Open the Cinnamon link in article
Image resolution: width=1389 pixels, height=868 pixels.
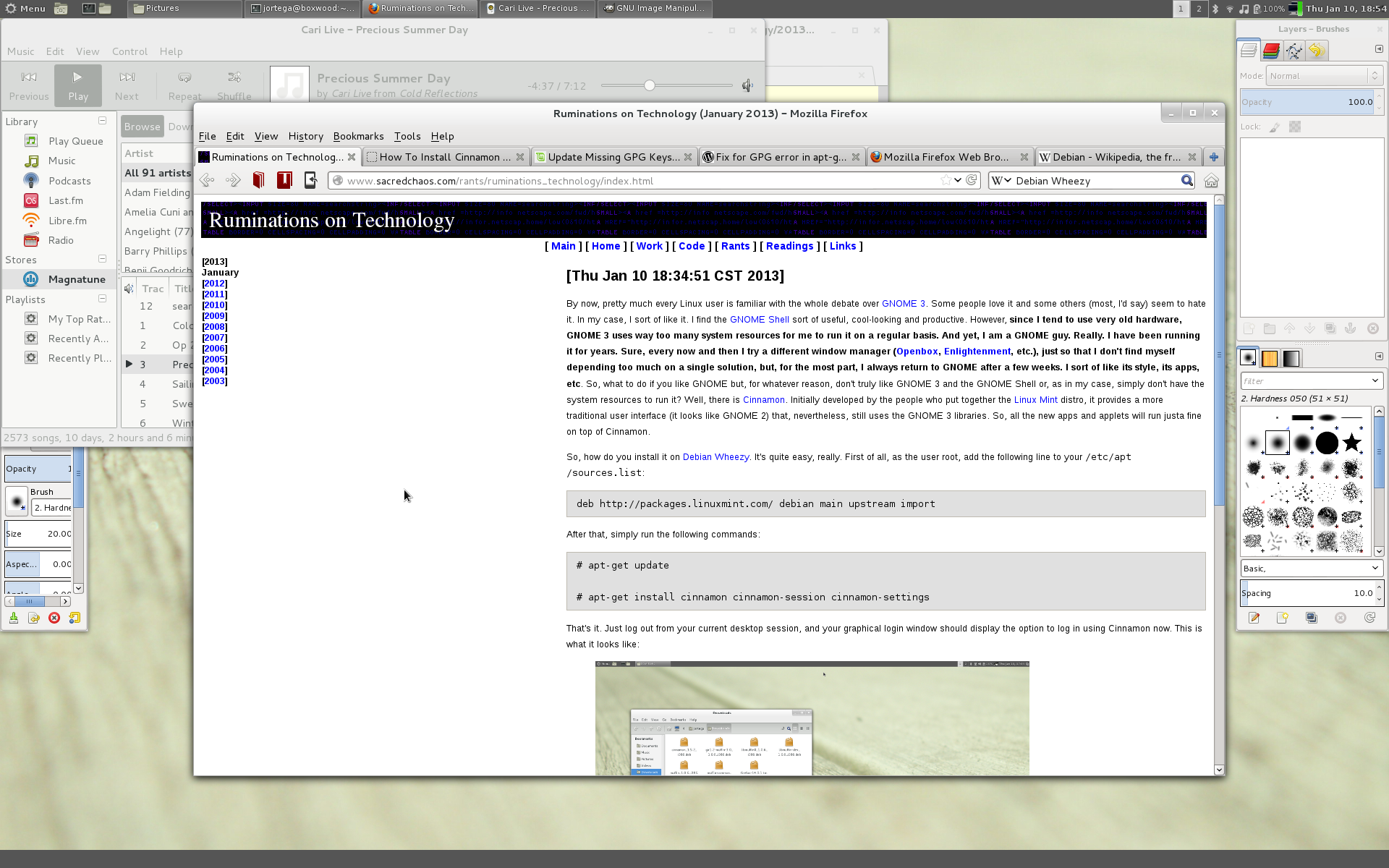point(763,400)
